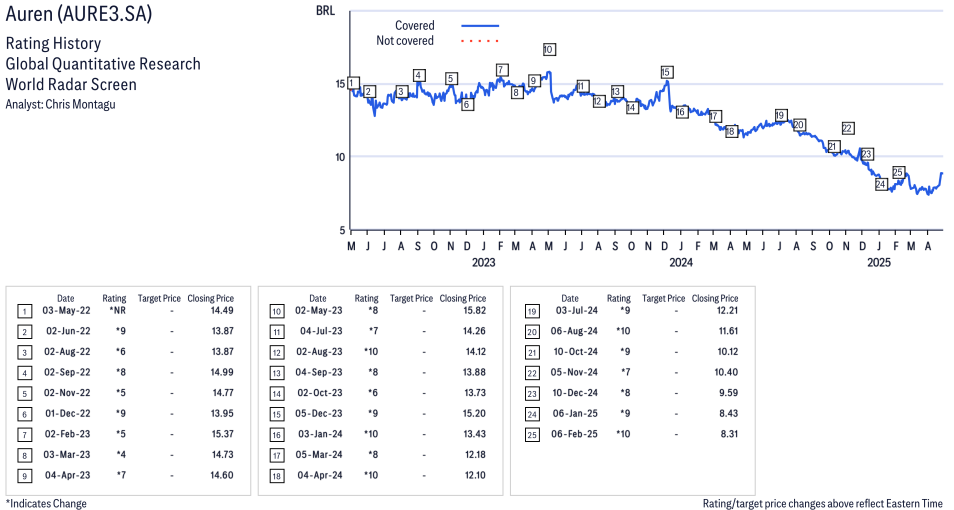Select chart marker 7 on the graph
Viewport: 954px width, 510px height.
(x=501, y=69)
